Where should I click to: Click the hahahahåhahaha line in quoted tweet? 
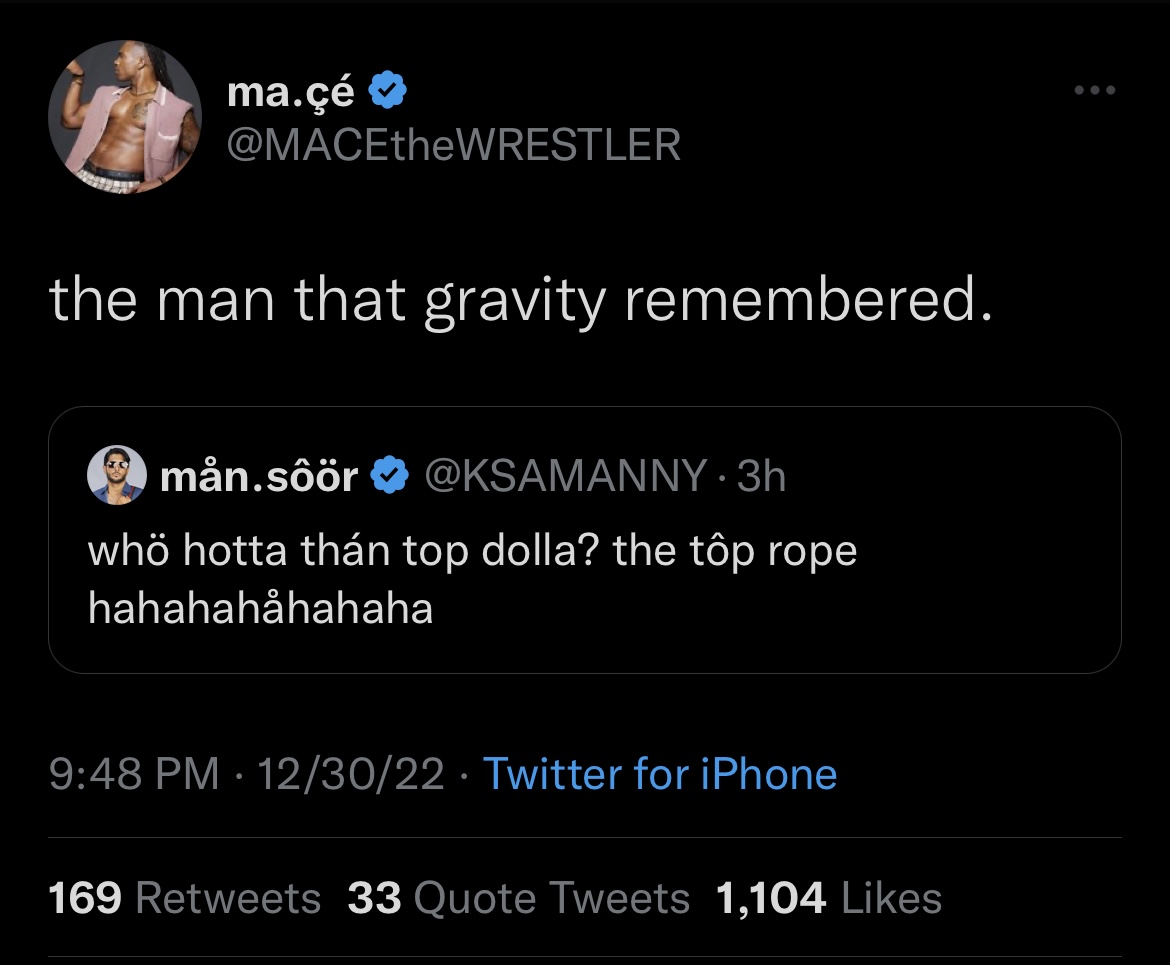[261, 607]
